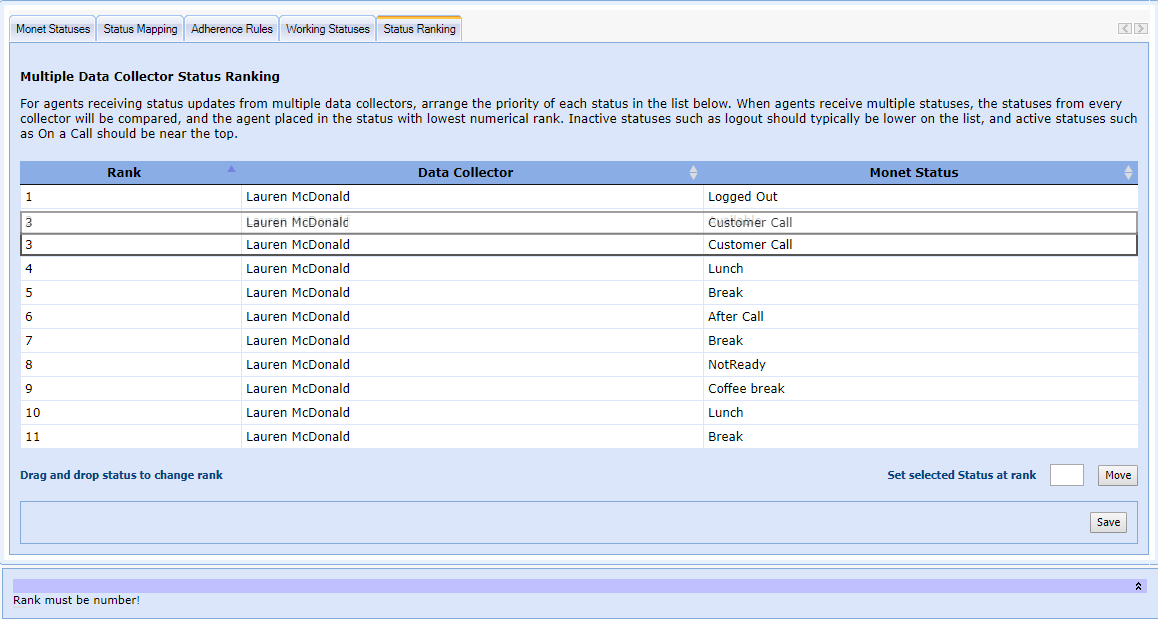Focus the rank number input field
Screen dimensions: 1158x619
pos(1066,475)
